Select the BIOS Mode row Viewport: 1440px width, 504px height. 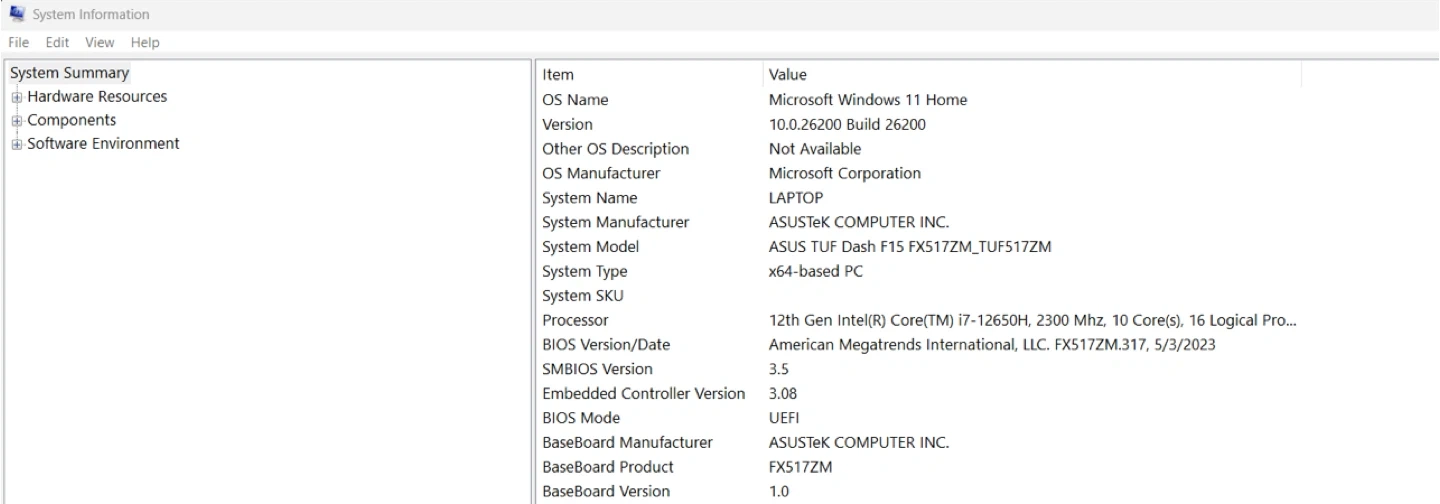tap(581, 418)
